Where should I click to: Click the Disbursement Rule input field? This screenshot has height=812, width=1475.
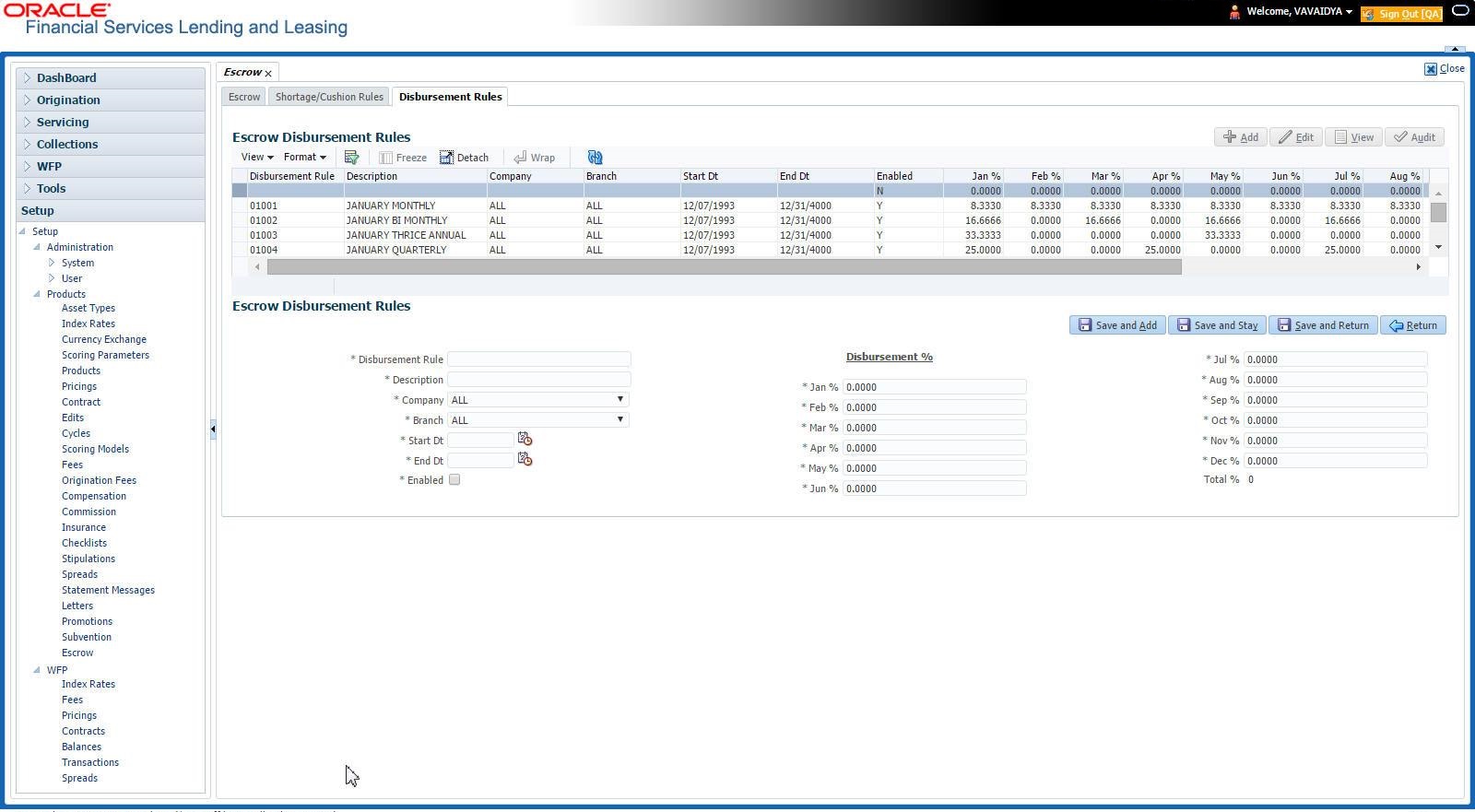[539, 359]
